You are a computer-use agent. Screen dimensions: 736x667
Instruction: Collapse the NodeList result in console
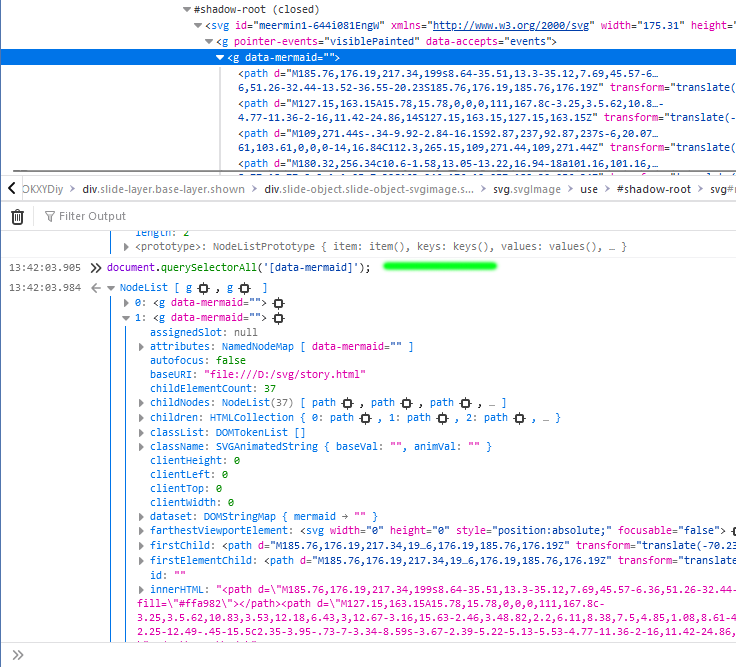click(111, 288)
